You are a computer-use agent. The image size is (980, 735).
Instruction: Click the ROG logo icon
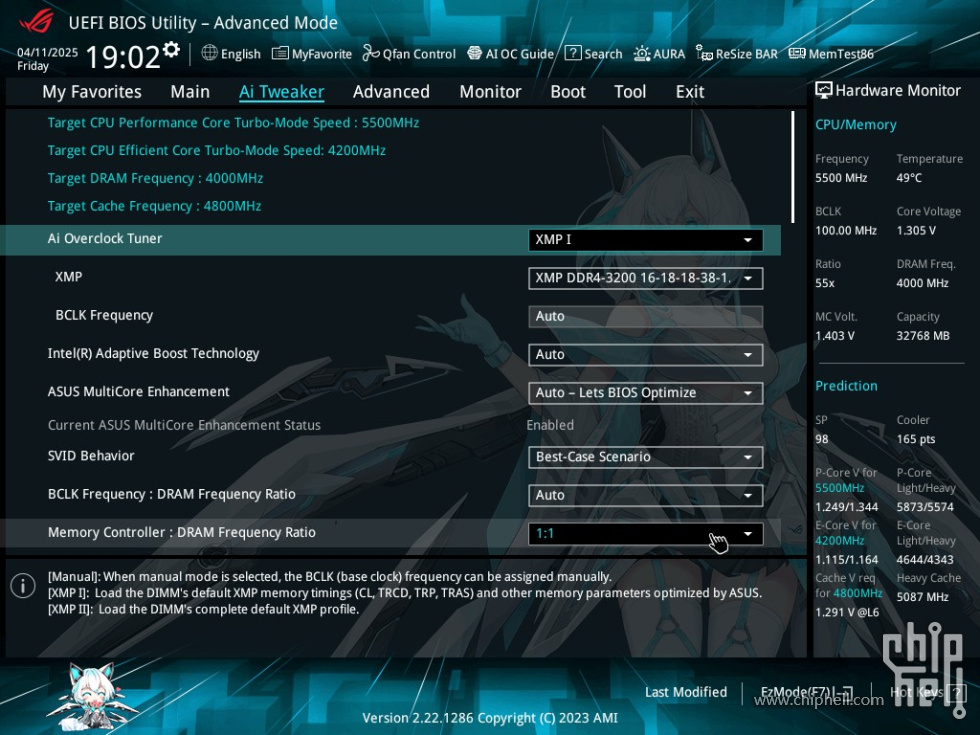point(36,21)
